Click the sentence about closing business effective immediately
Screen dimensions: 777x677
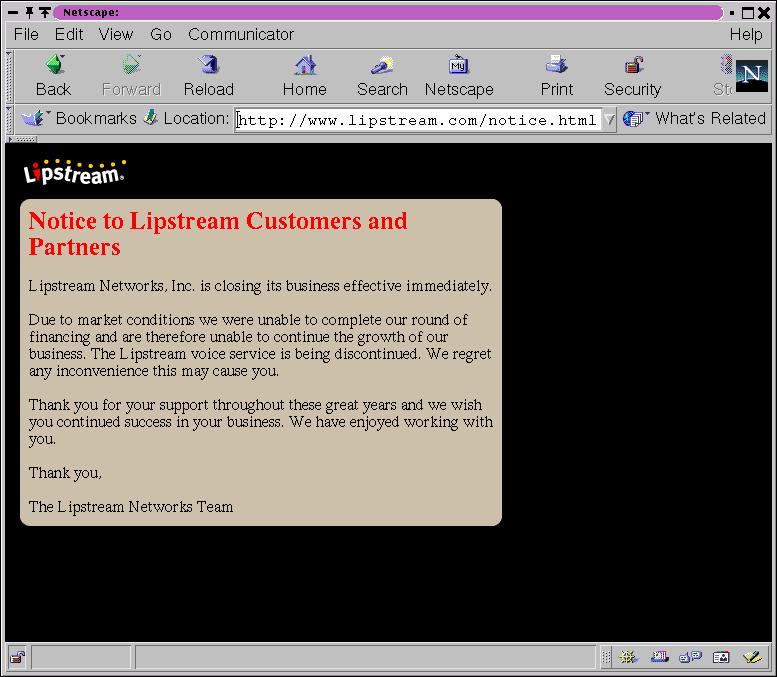pyautogui.click(x=260, y=286)
